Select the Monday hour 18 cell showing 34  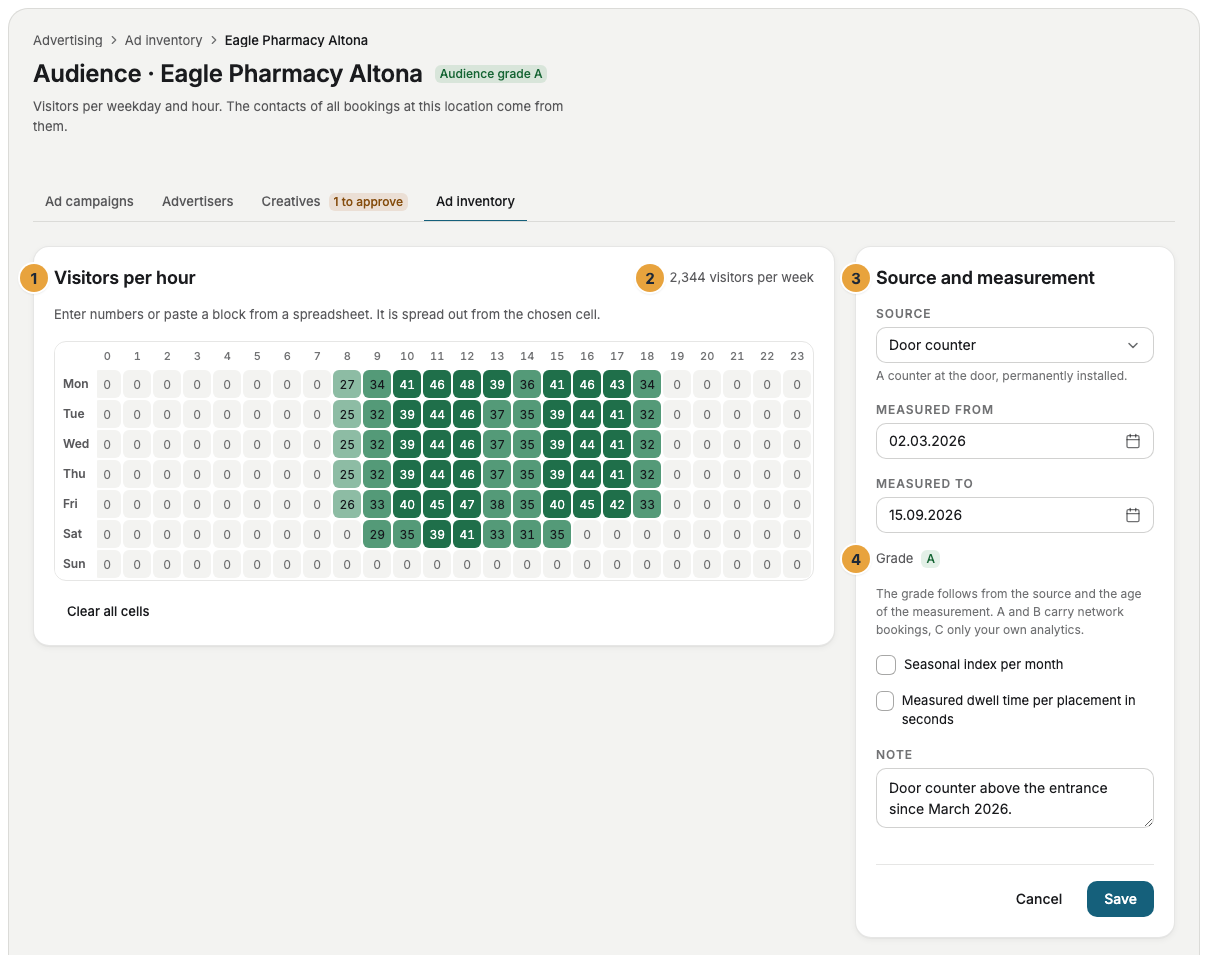pyautogui.click(x=647, y=384)
